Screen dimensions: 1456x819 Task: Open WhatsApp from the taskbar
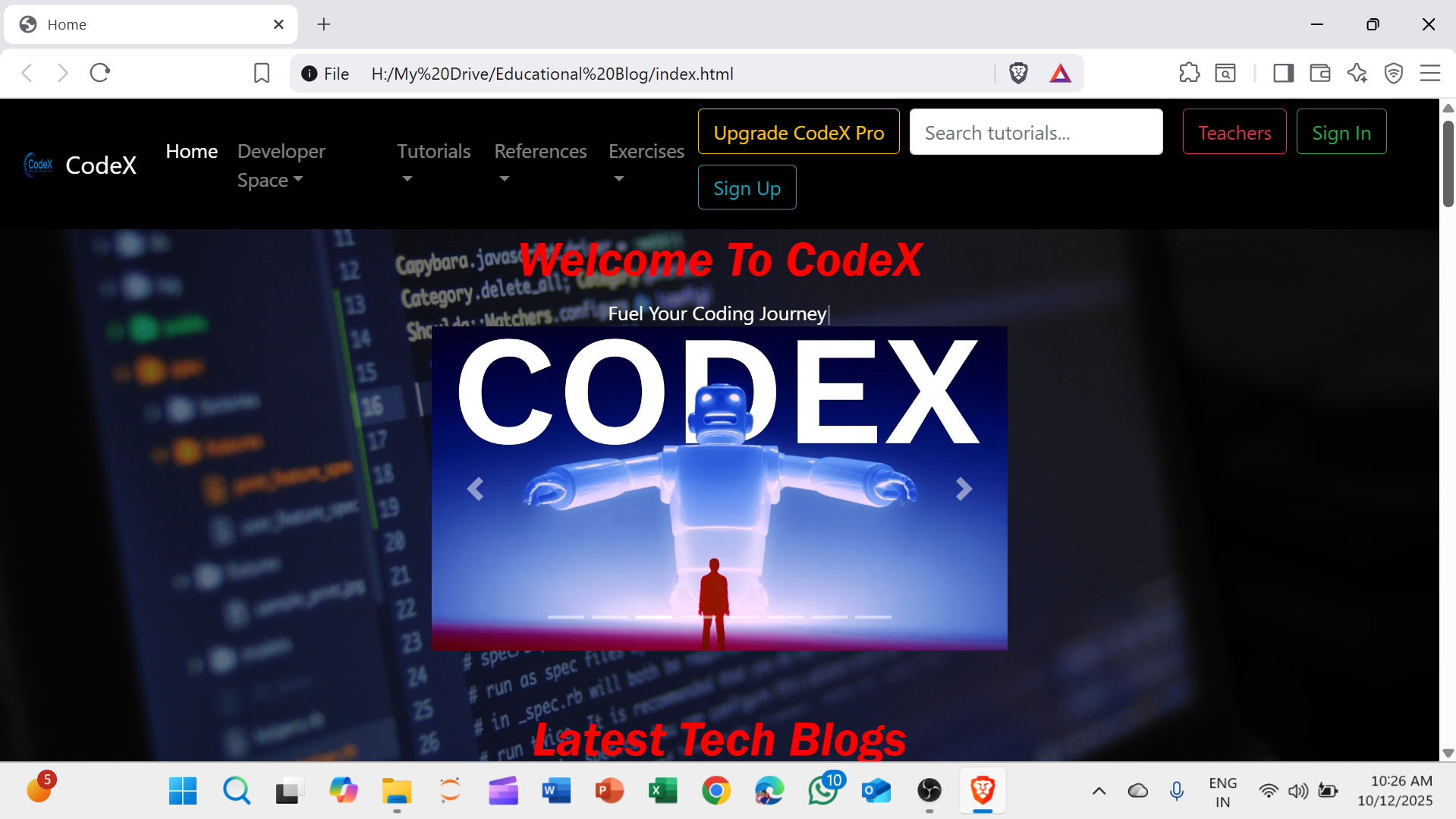click(x=822, y=790)
